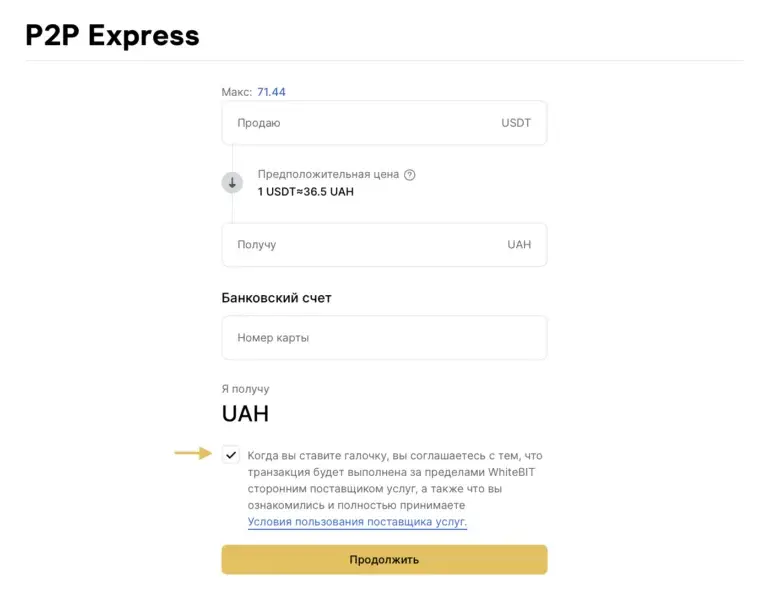The width and height of the screenshot is (768, 607).
Task: Click the yellow arrow pointing at checkbox
Action: click(x=193, y=454)
